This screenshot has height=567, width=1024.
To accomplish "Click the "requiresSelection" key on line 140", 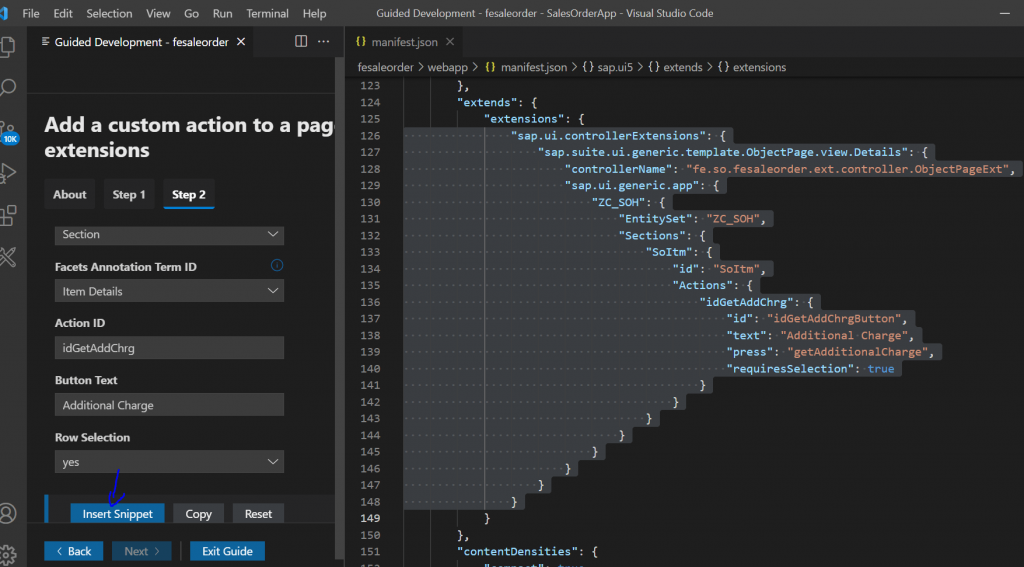I will click(790, 368).
